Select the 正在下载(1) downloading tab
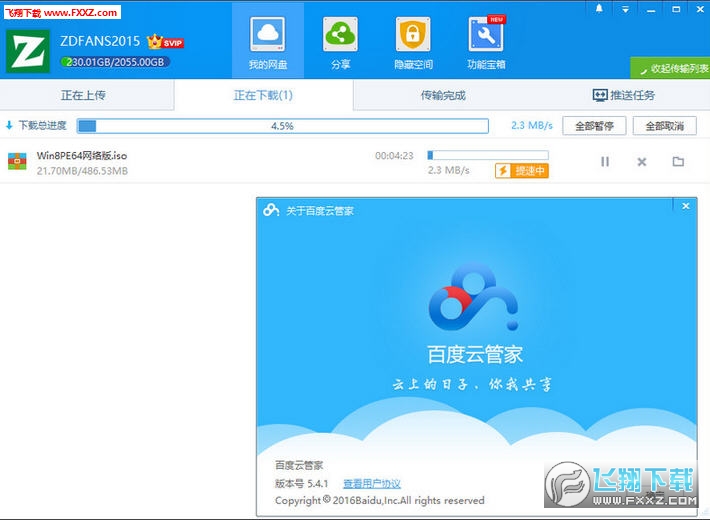 click(x=263, y=96)
